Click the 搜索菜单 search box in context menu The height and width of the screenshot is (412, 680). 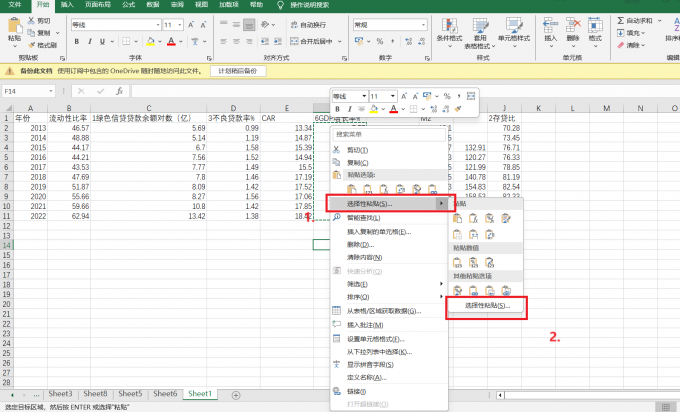tap(389, 134)
